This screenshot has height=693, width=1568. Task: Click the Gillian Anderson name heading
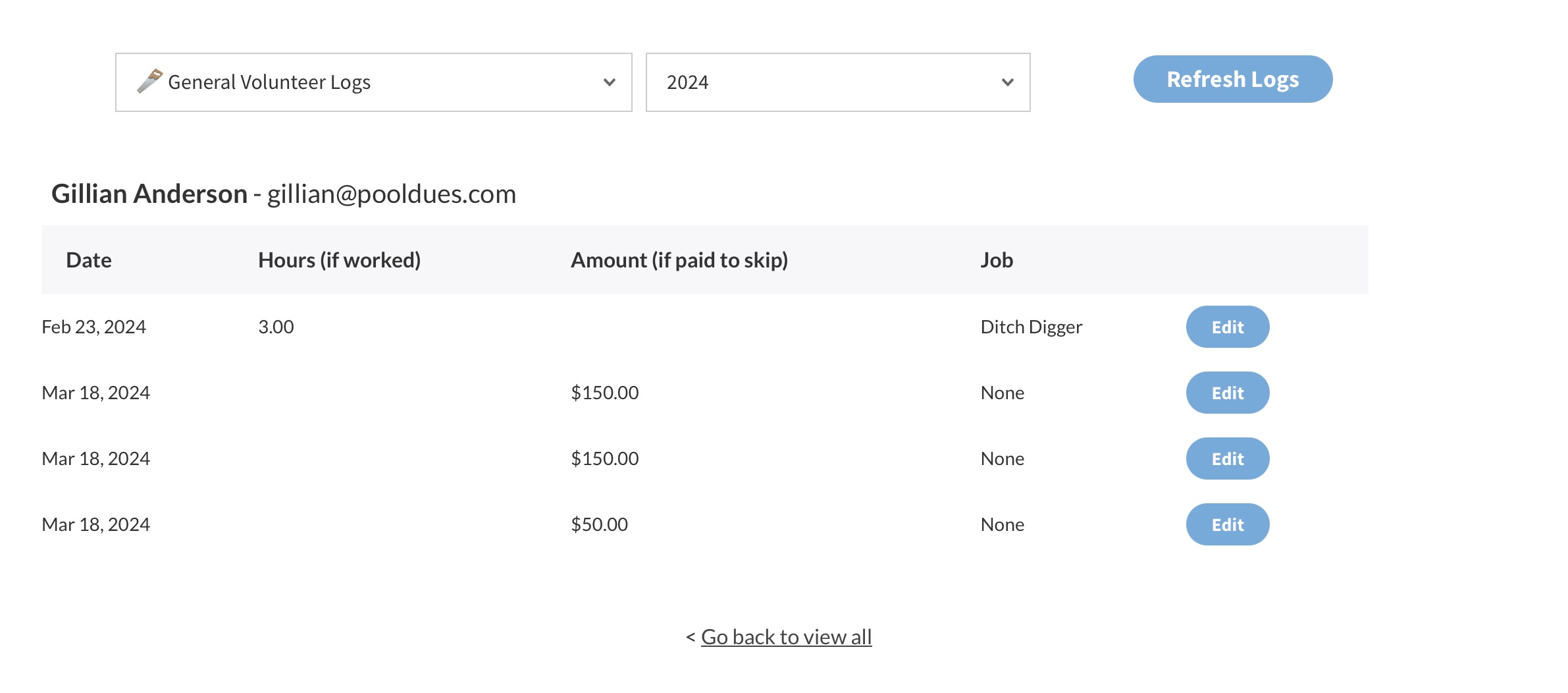pyautogui.click(x=149, y=194)
